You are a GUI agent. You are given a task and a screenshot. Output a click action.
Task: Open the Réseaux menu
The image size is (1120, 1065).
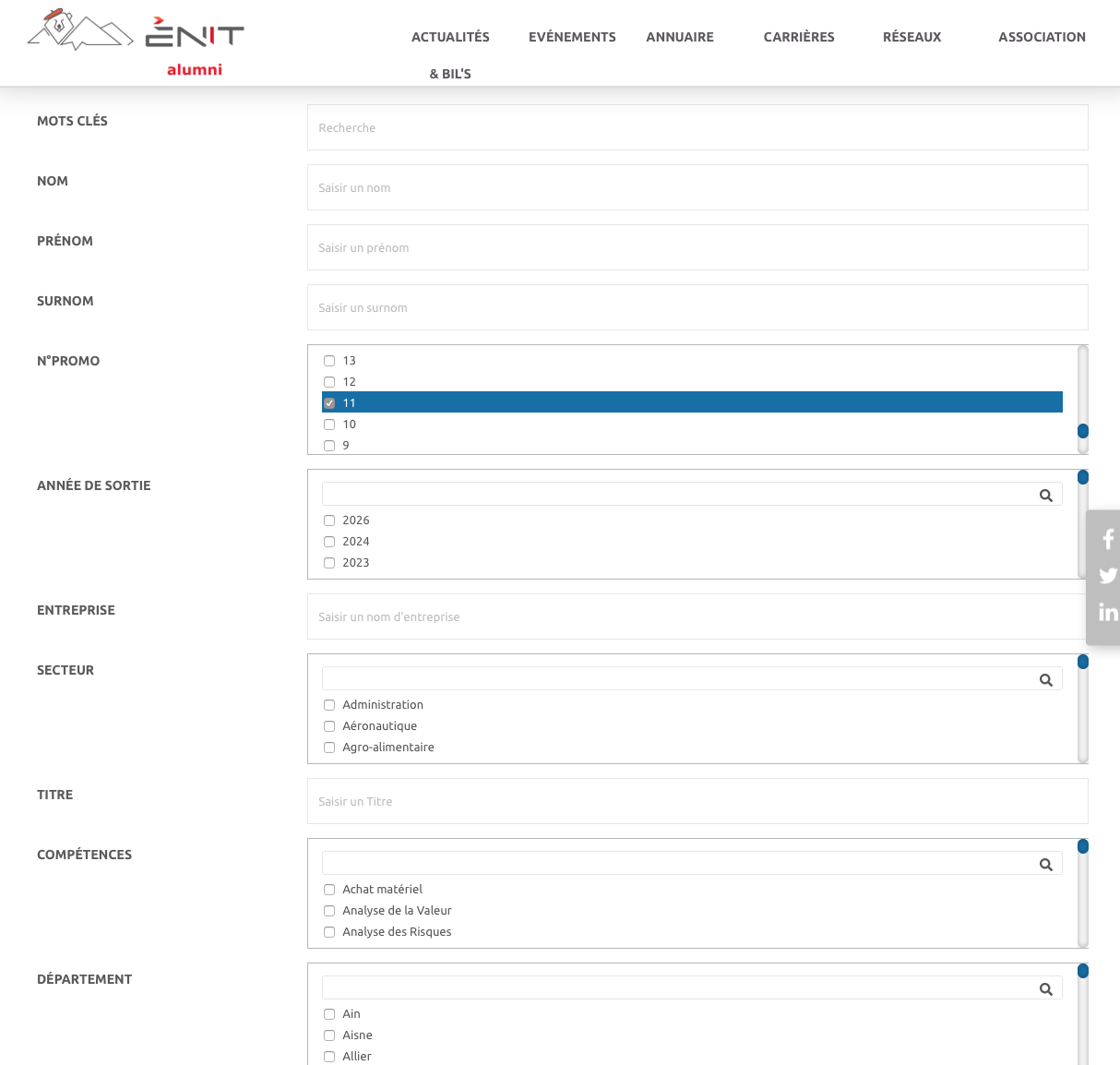click(x=912, y=37)
